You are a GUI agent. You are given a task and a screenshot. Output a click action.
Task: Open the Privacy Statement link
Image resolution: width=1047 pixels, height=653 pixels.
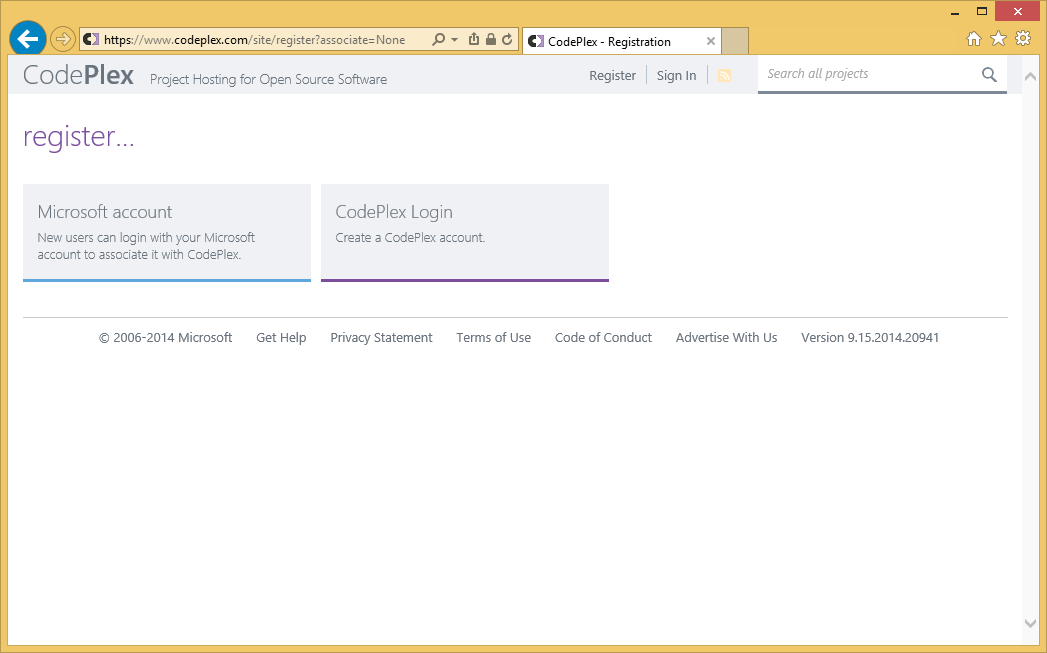[x=381, y=338]
